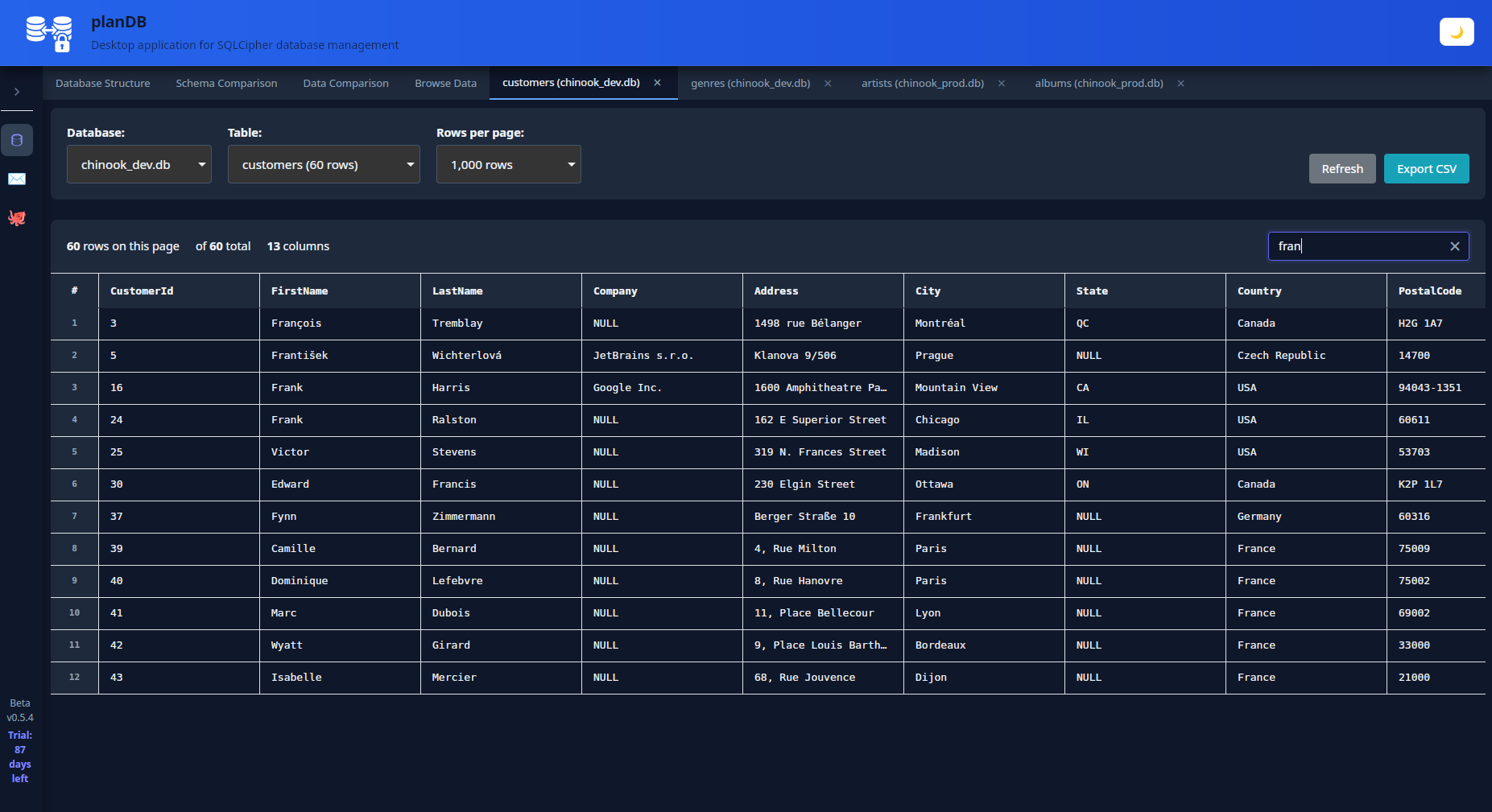Open the Rows per page dropdown
The image size is (1492, 812).
tap(508, 164)
